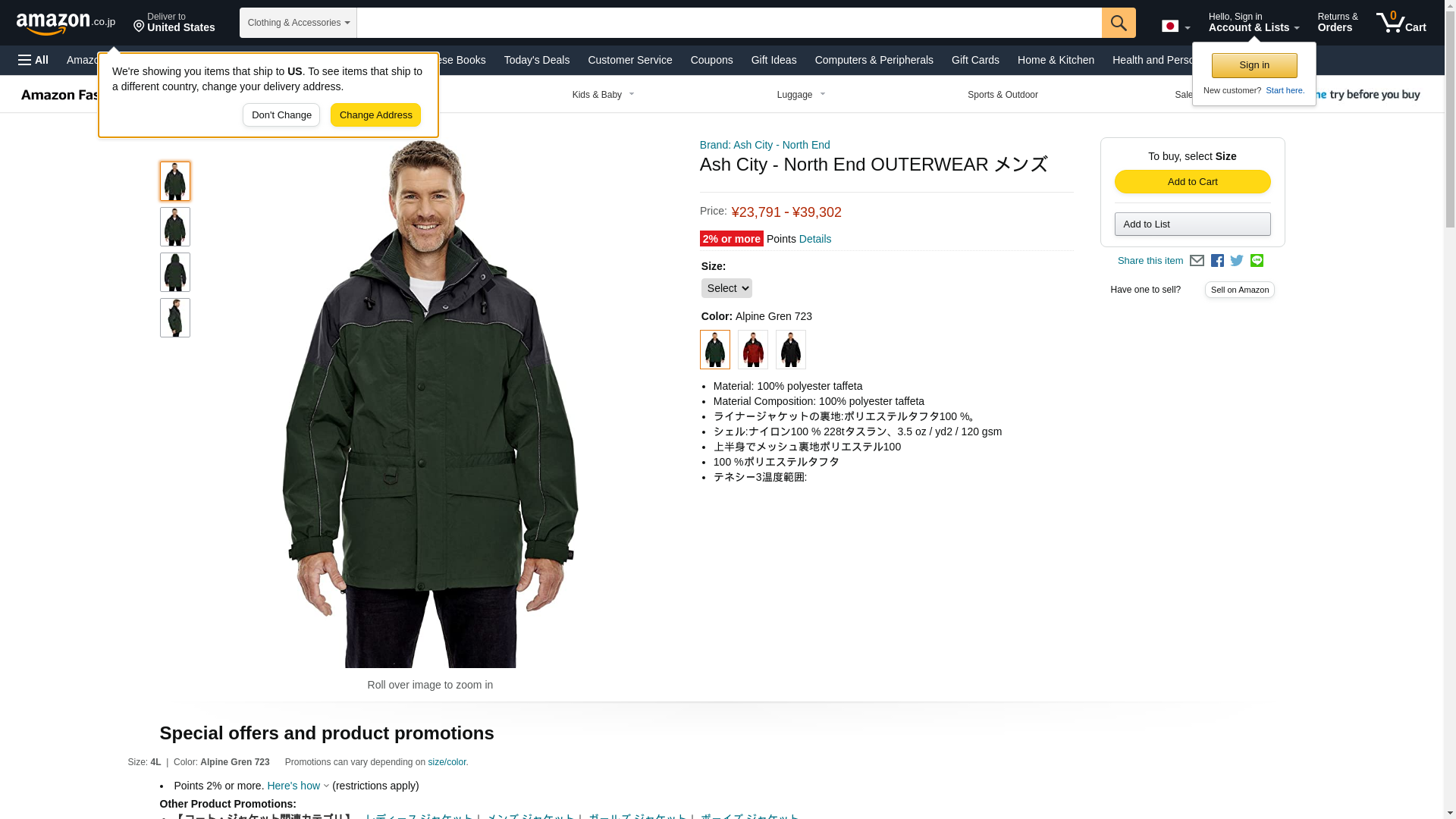The width and height of the screenshot is (1456, 819).
Task: Open Today's Deals in navigation bar
Action: pos(537,60)
